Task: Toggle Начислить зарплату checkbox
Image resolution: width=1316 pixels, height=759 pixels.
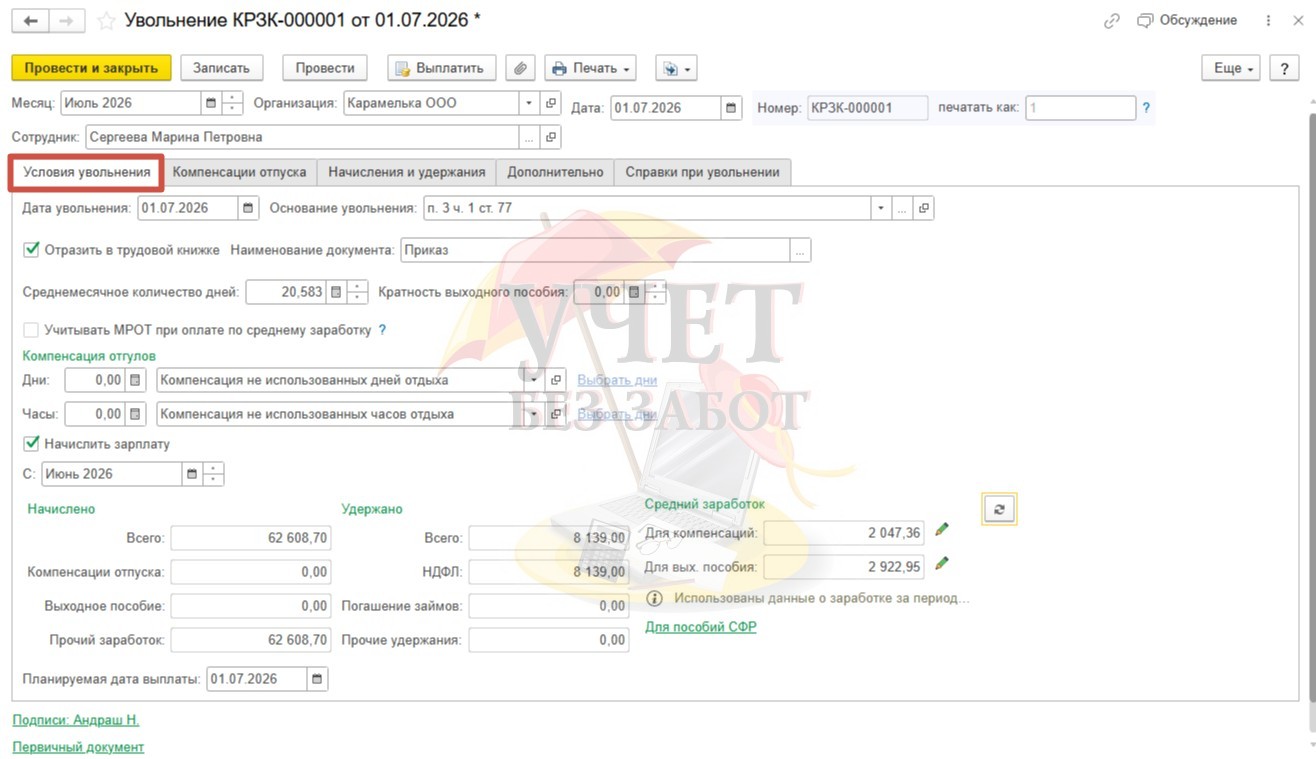Action: point(31,443)
